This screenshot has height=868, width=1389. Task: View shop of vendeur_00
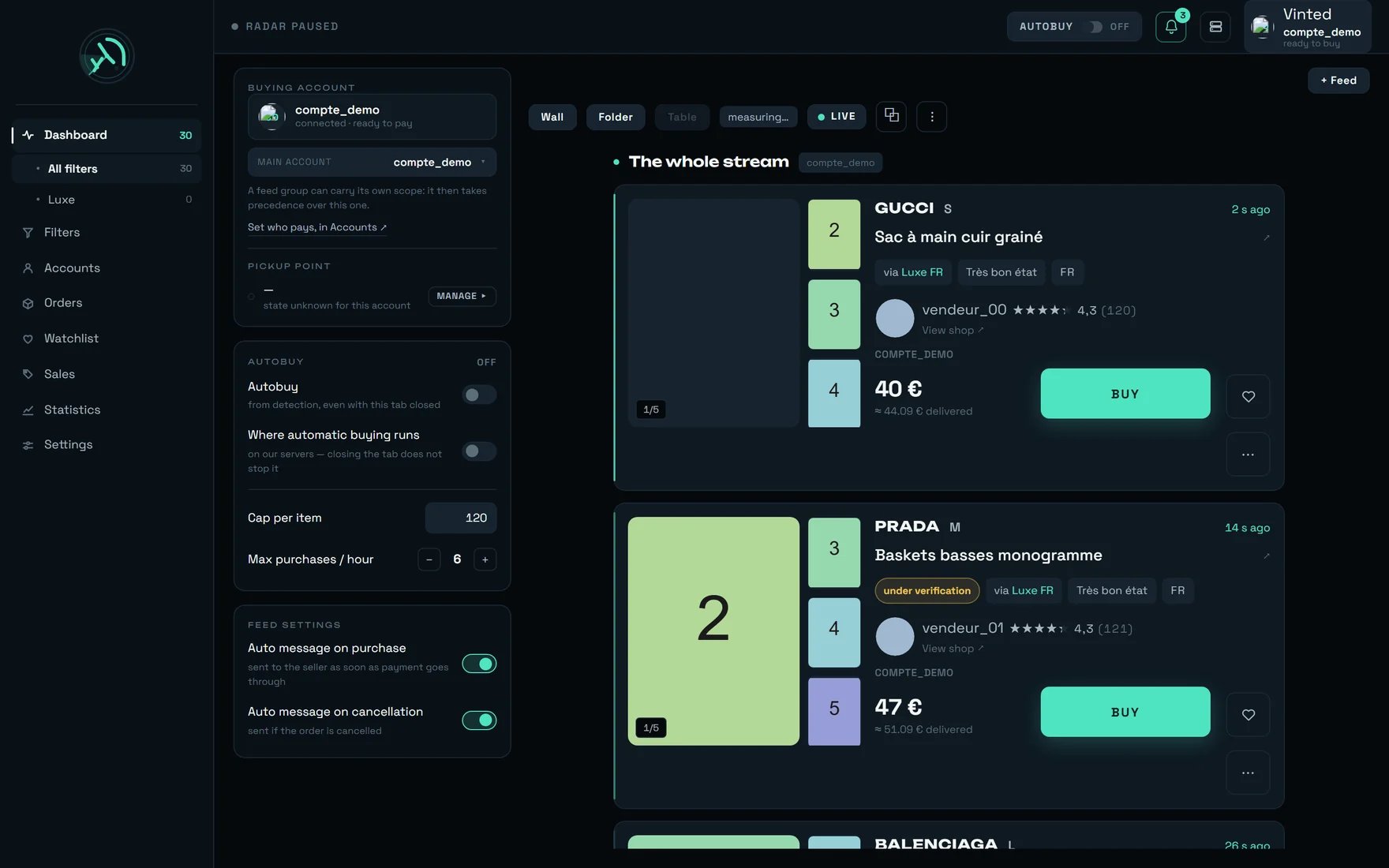click(953, 331)
